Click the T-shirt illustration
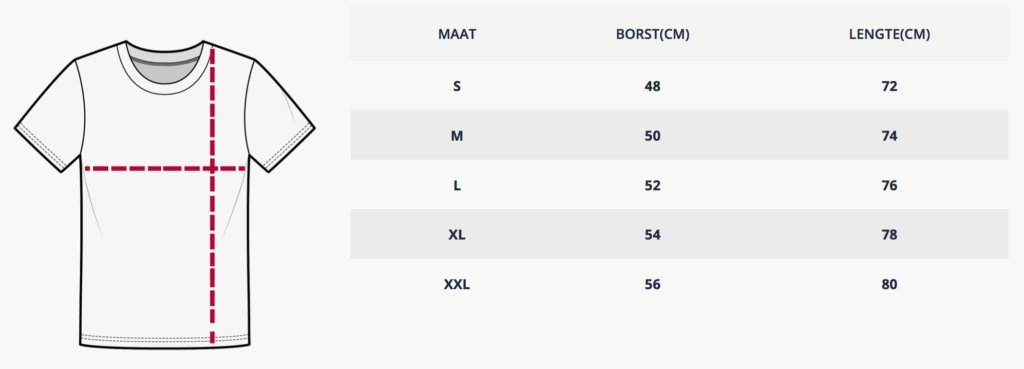The height and width of the screenshot is (369, 1024). coord(165,195)
